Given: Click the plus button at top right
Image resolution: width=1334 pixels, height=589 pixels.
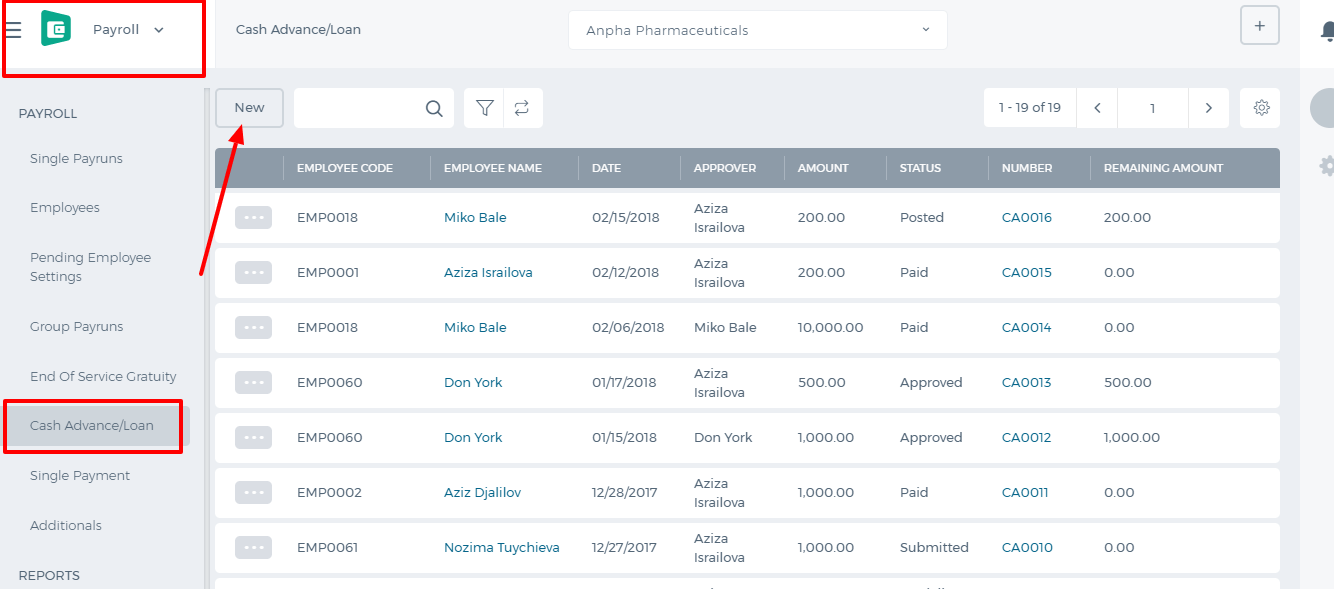Looking at the screenshot, I should [1259, 26].
